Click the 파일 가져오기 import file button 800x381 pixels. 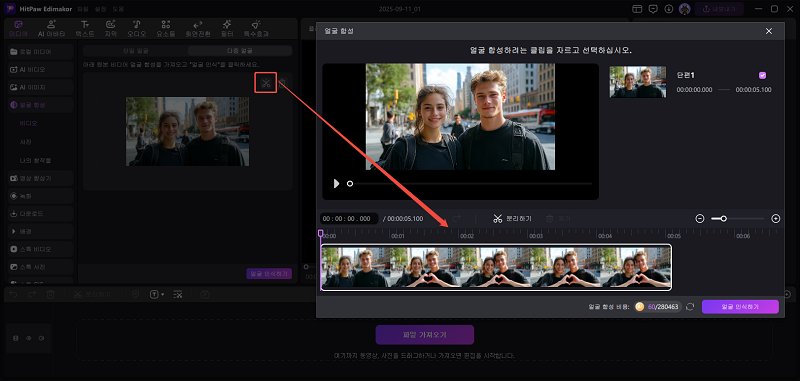click(x=424, y=335)
